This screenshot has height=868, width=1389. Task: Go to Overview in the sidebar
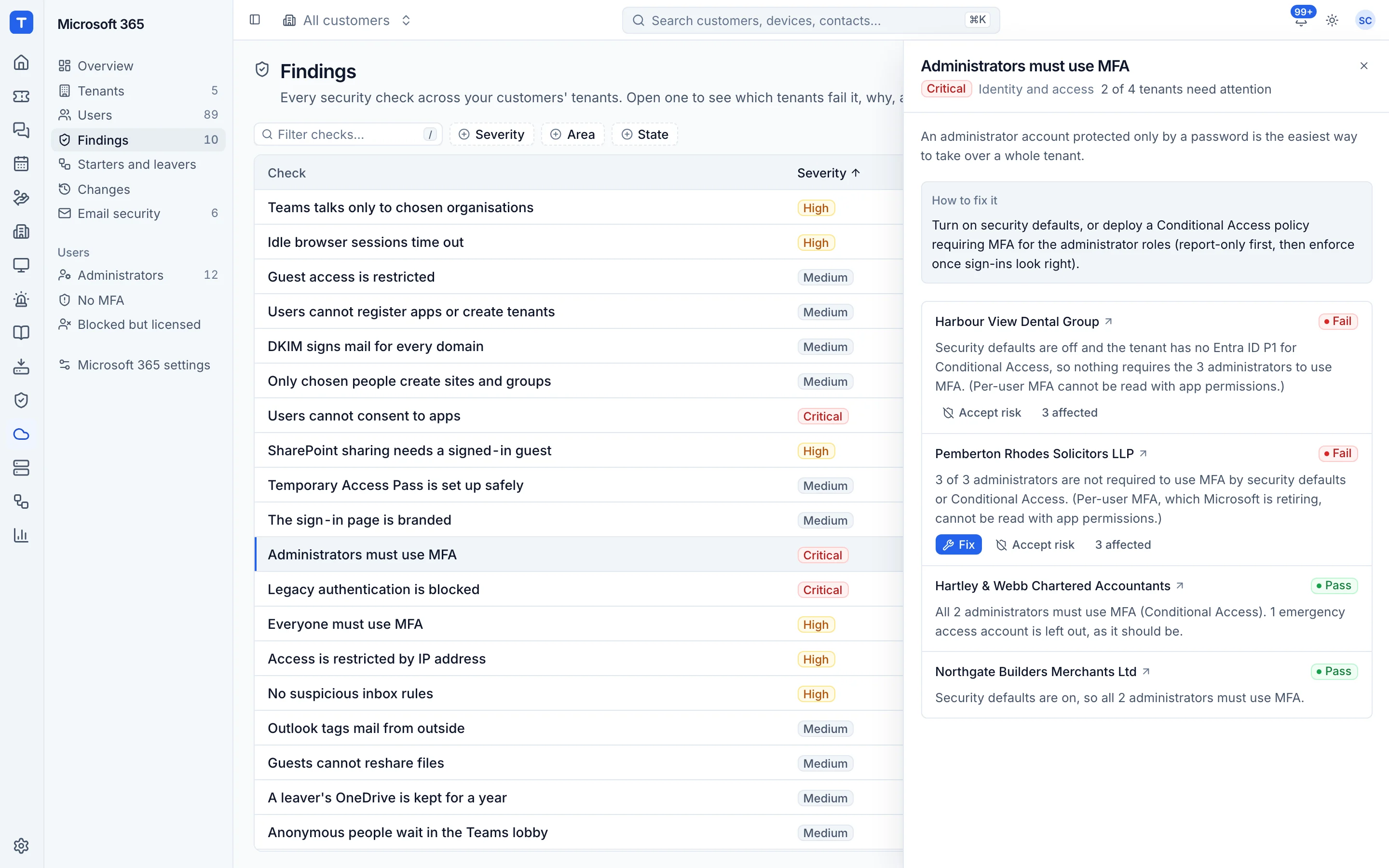pos(138,66)
